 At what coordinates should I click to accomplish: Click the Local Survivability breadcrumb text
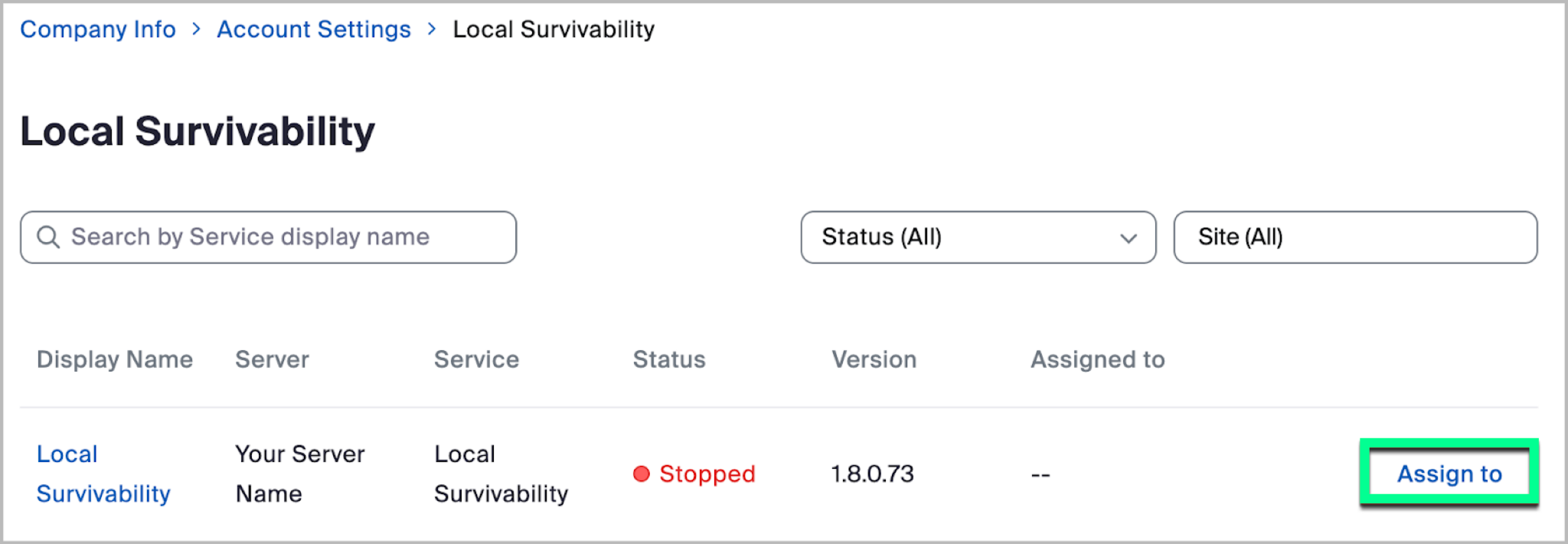tap(554, 29)
